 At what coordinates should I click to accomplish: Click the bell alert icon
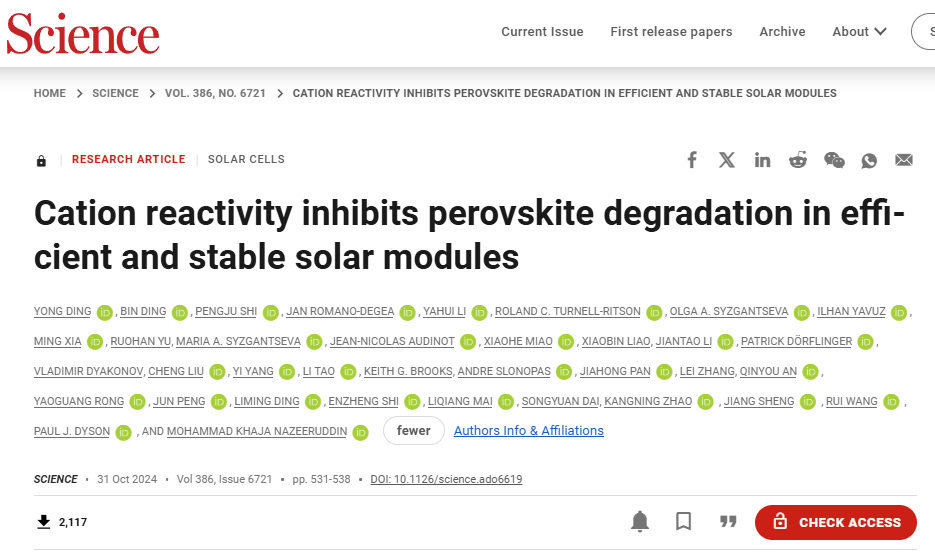pos(640,522)
